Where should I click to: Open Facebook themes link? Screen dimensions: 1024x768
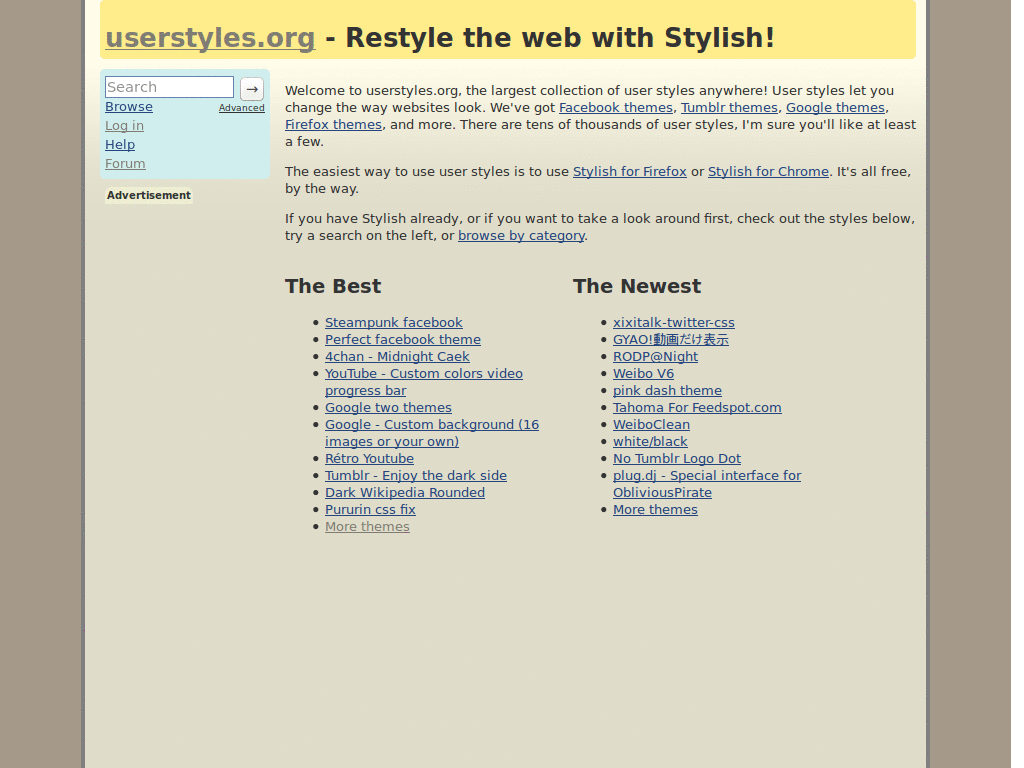(616, 108)
